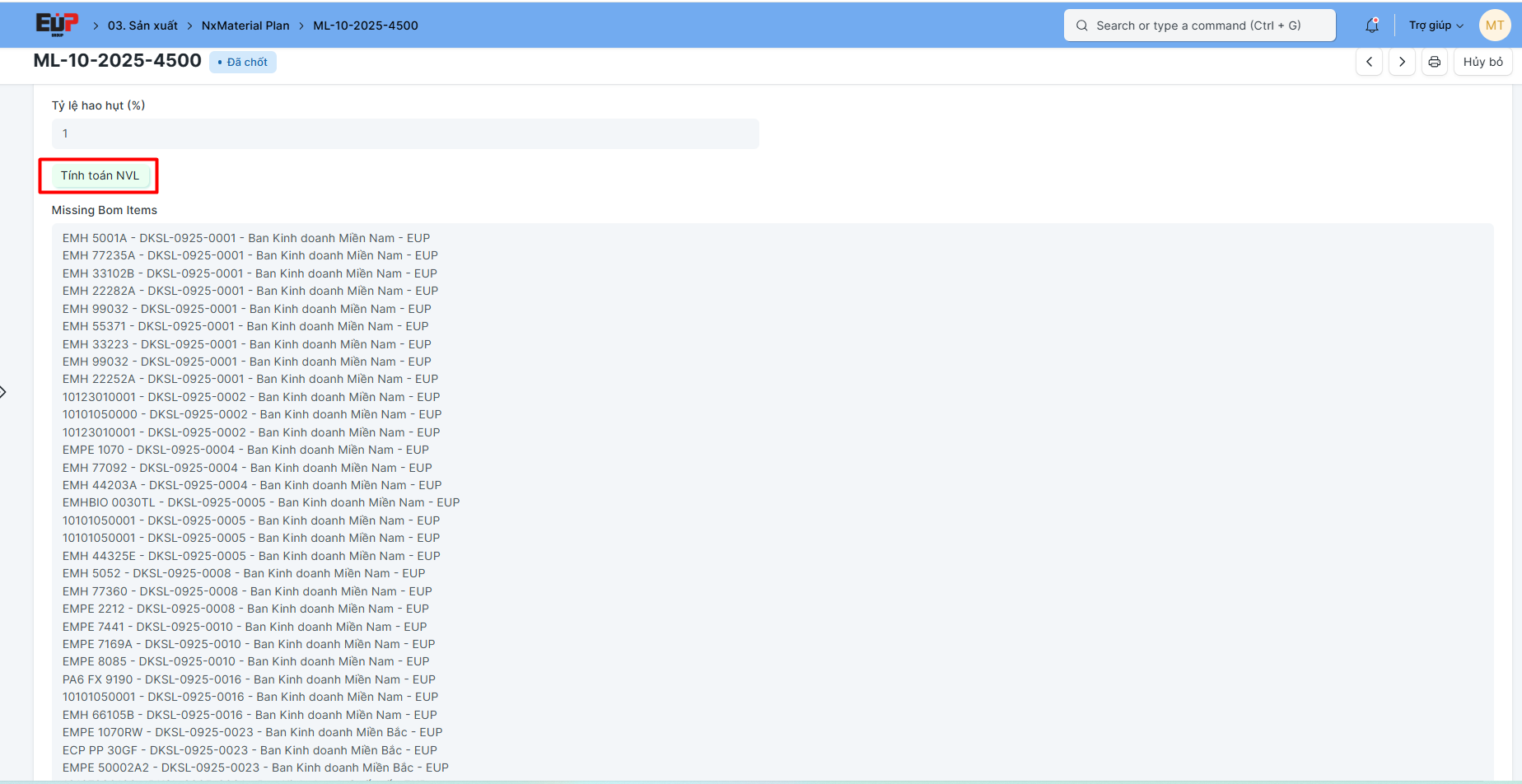Image resolution: width=1522 pixels, height=784 pixels.
Task: Click the EUP logo to go home
Action: coord(57,25)
